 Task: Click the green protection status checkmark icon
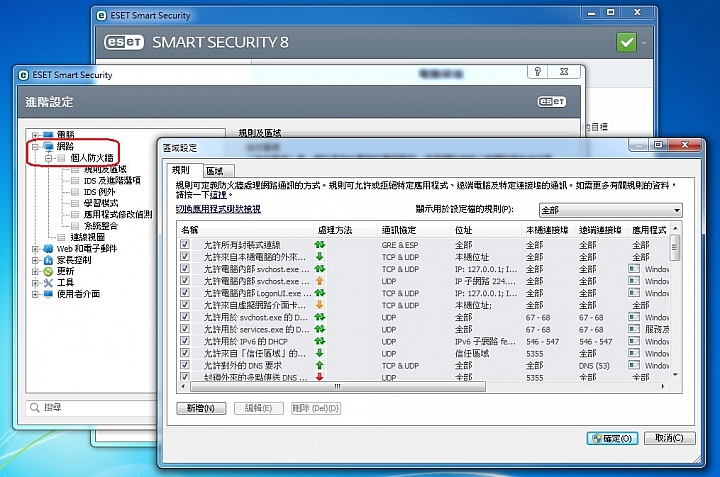[x=626, y=43]
